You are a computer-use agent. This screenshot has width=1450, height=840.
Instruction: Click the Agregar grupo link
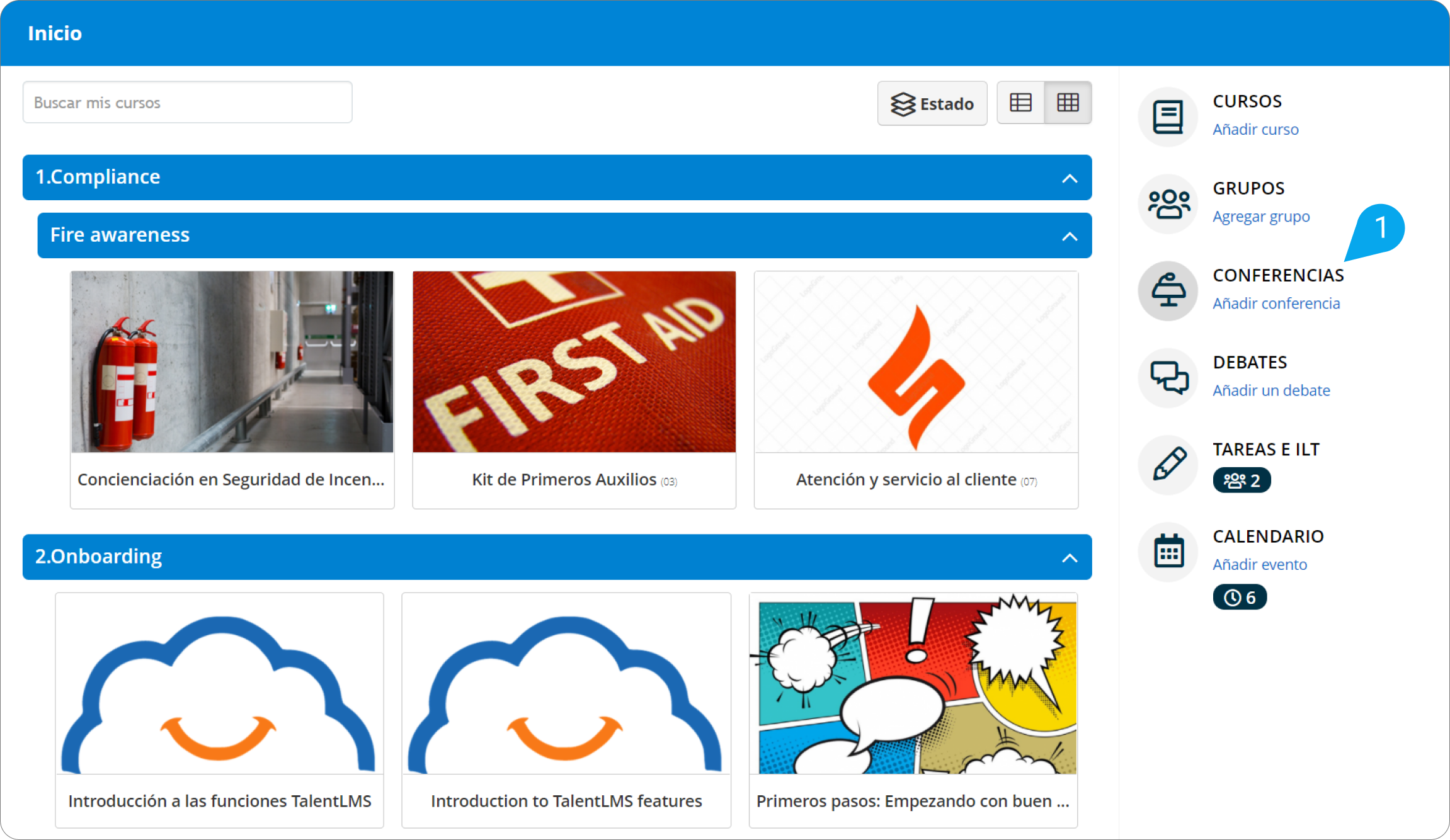1261,217
